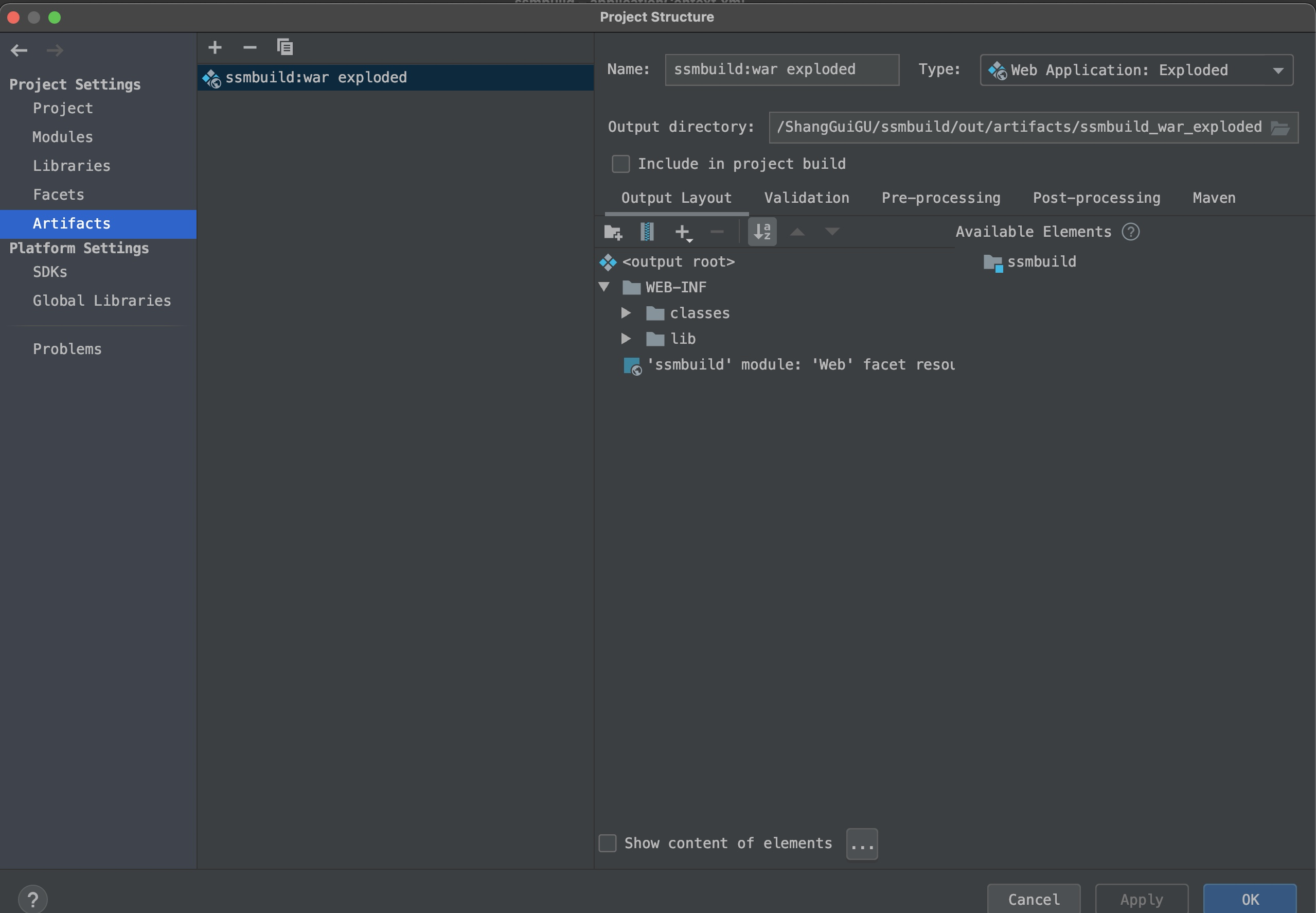Open the Add Copy of dropdown button
The width and height of the screenshot is (1316, 913).
[x=683, y=232]
